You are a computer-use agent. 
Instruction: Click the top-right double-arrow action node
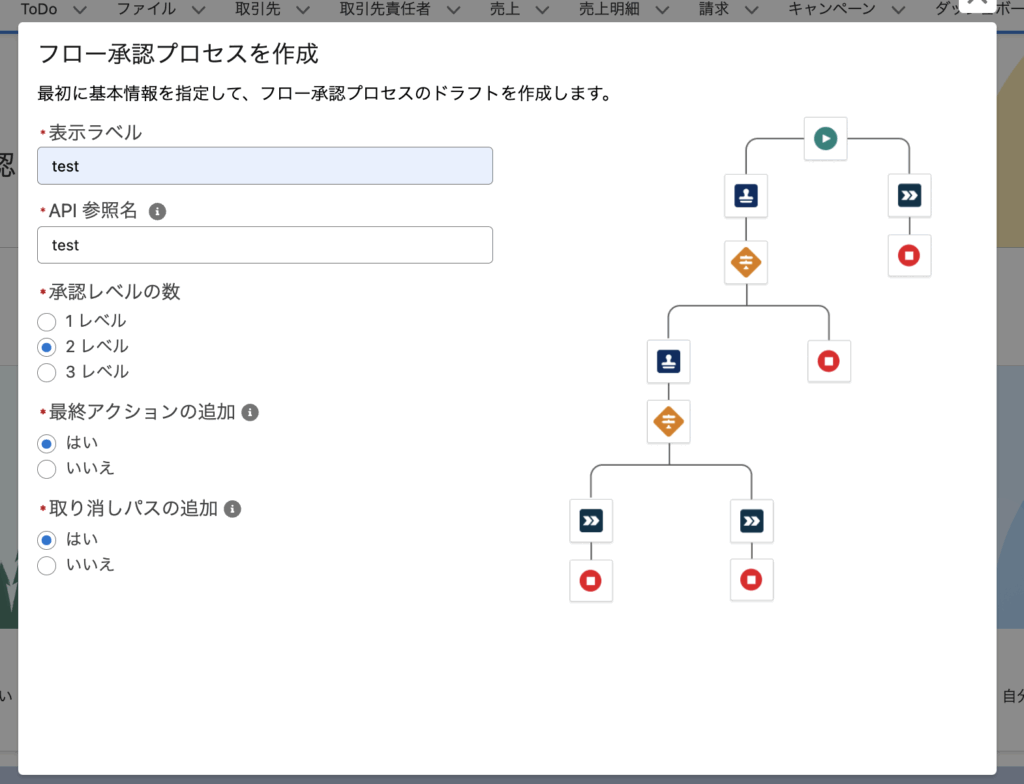pyautogui.click(x=908, y=197)
